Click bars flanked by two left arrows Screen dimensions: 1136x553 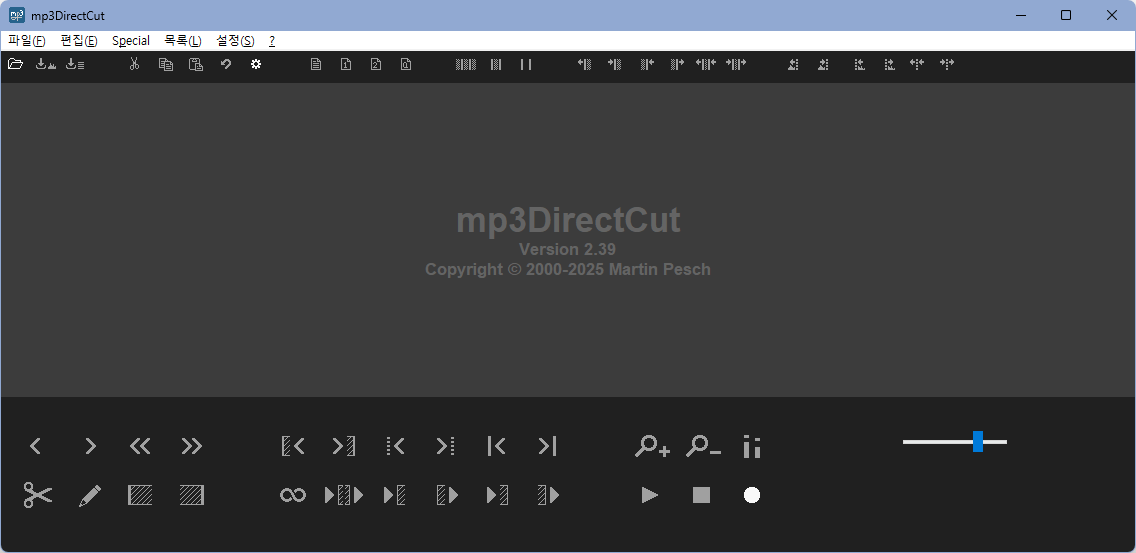pyautogui.click(x=706, y=65)
